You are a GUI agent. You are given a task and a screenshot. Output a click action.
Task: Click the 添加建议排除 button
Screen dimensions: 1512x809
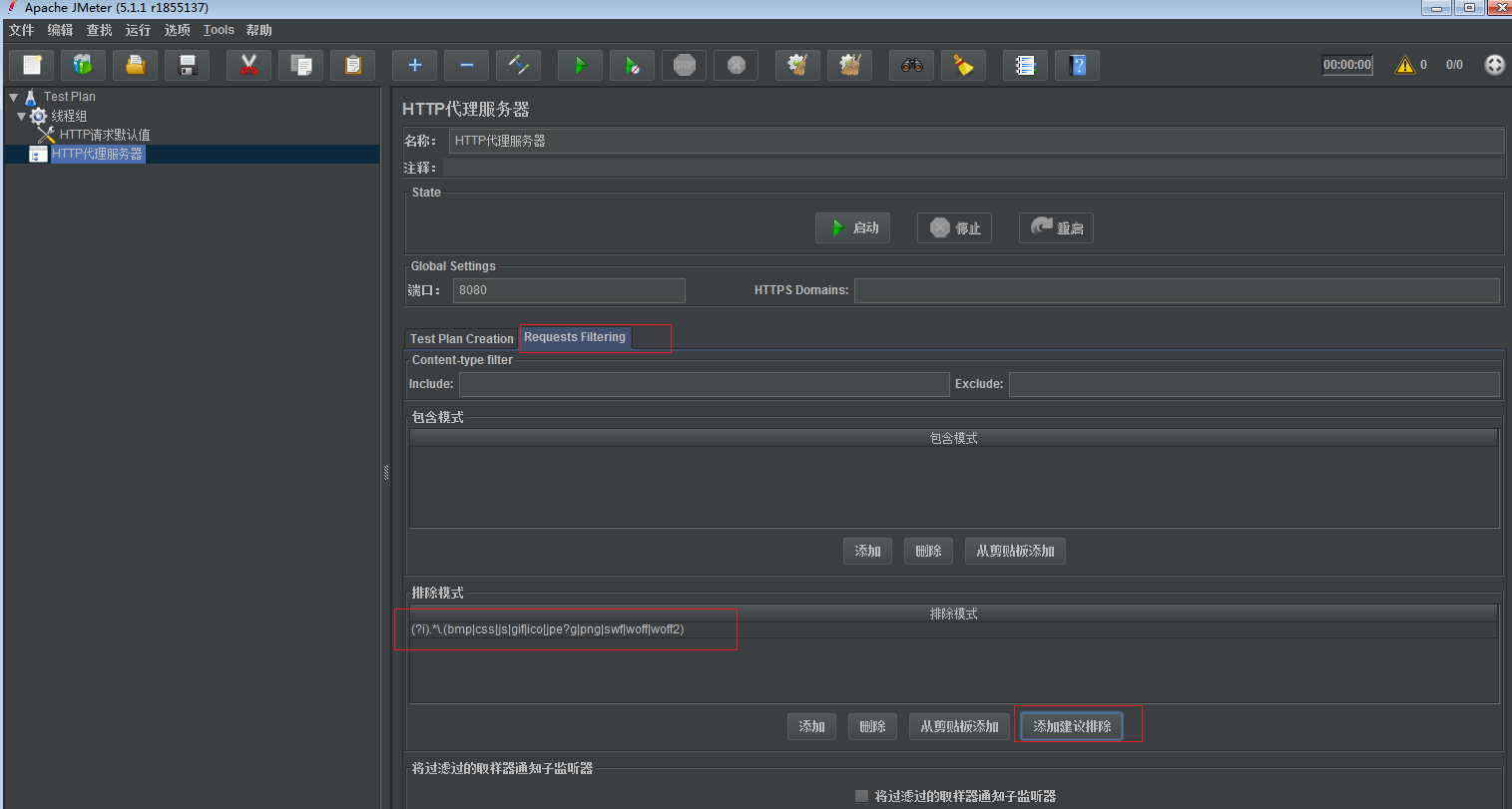1072,726
